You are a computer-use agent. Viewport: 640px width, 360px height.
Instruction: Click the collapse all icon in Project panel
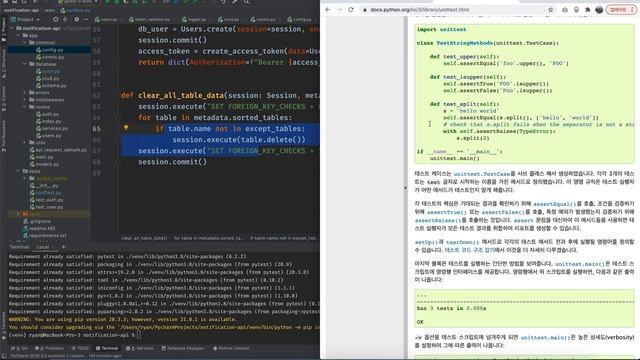pyautogui.click(x=65, y=19)
